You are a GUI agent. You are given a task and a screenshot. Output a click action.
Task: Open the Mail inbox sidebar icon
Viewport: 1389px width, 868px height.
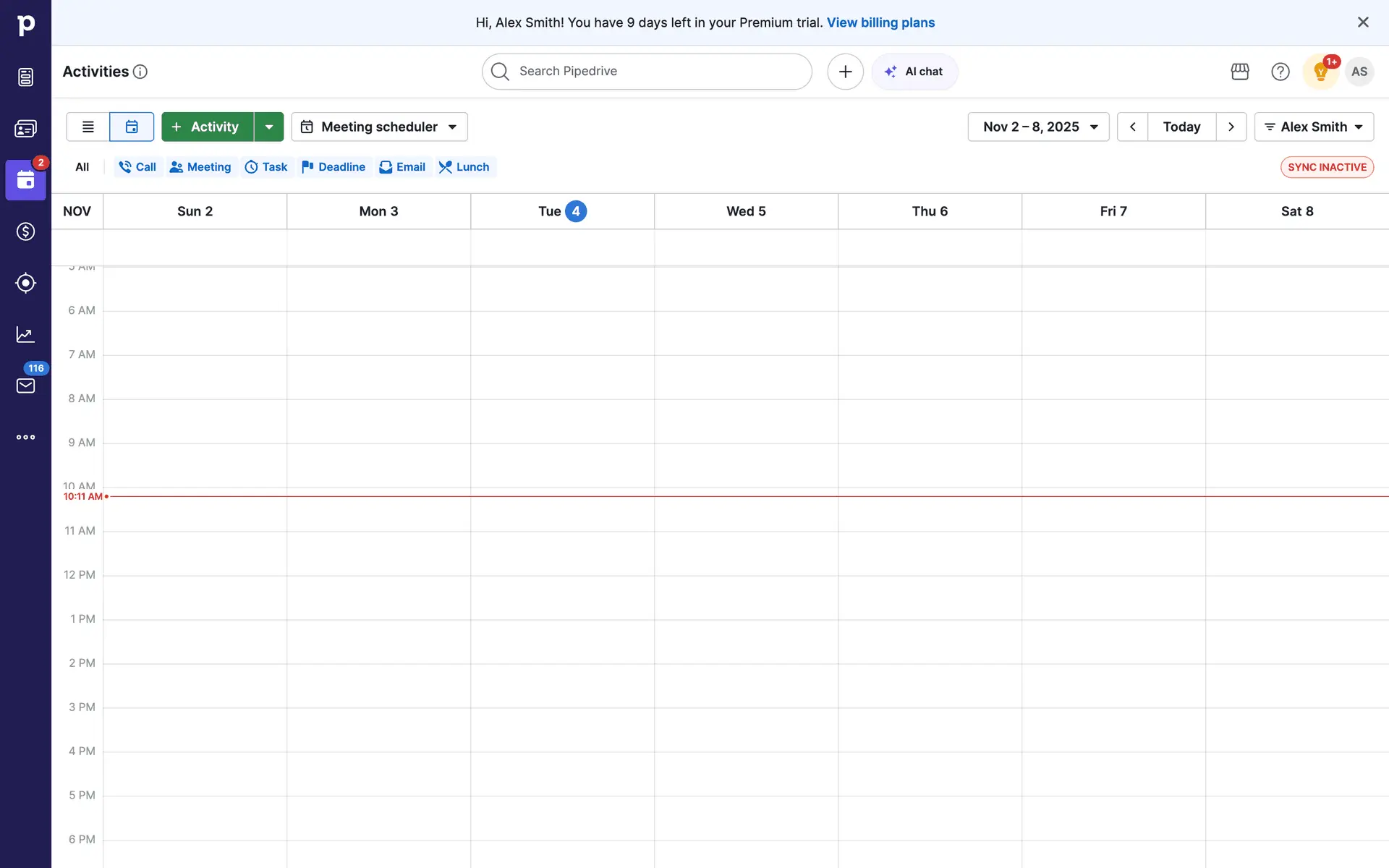tap(25, 386)
